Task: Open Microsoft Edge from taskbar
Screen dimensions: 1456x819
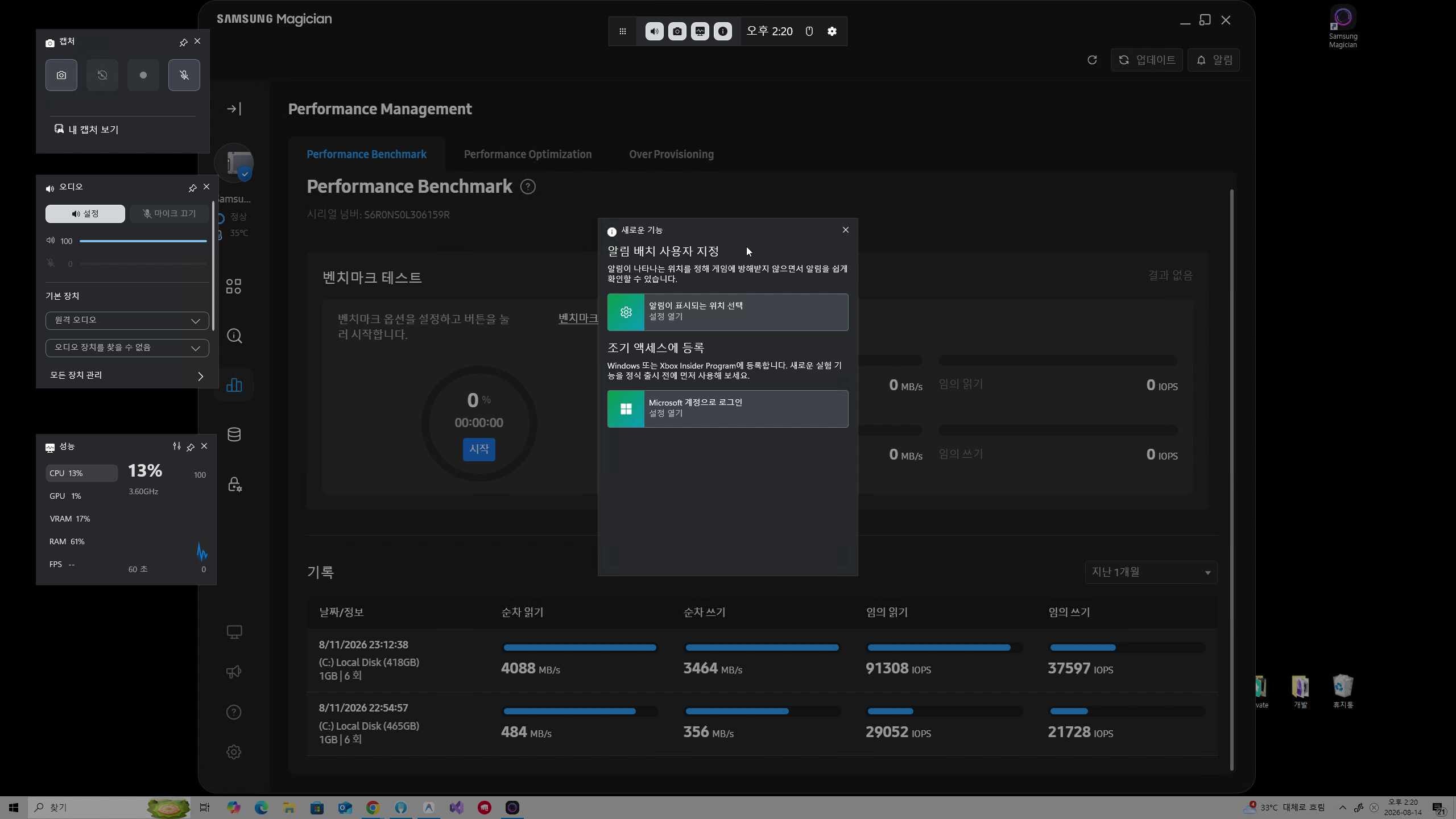Action: [x=261, y=808]
